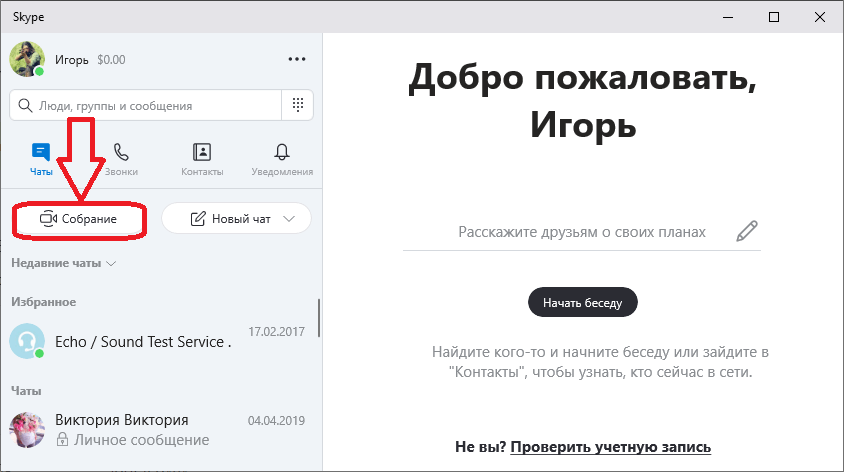The width and height of the screenshot is (844, 472).
Task: Open the Контакты tab
Action: coord(201,159)
